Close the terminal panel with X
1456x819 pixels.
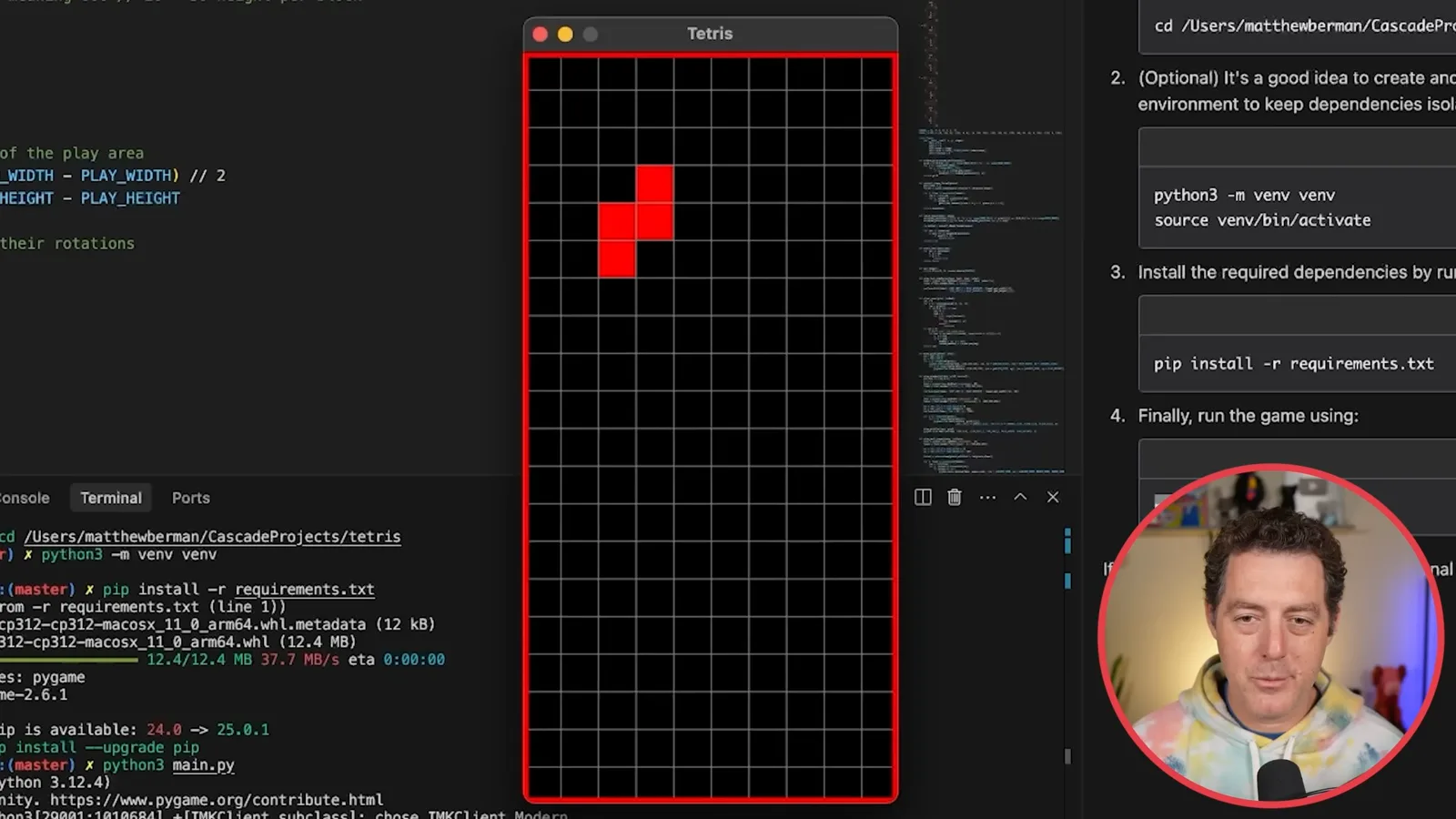tap(1053, 497)
